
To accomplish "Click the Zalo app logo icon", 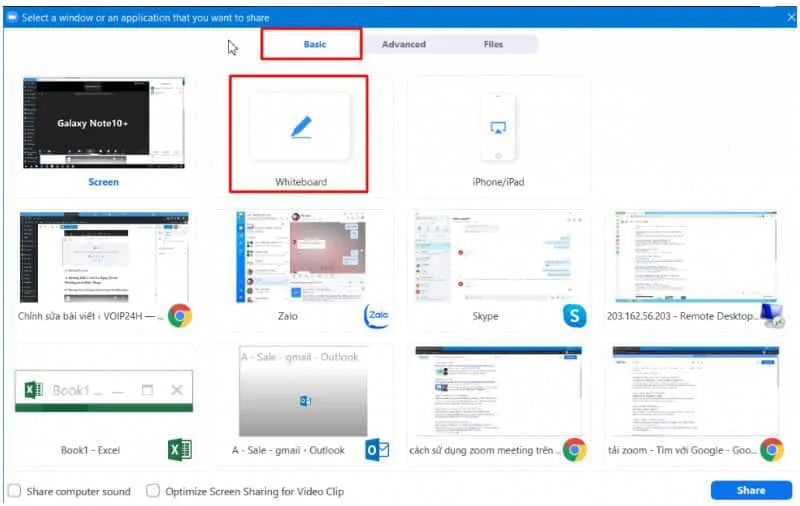I will [377, 316].
